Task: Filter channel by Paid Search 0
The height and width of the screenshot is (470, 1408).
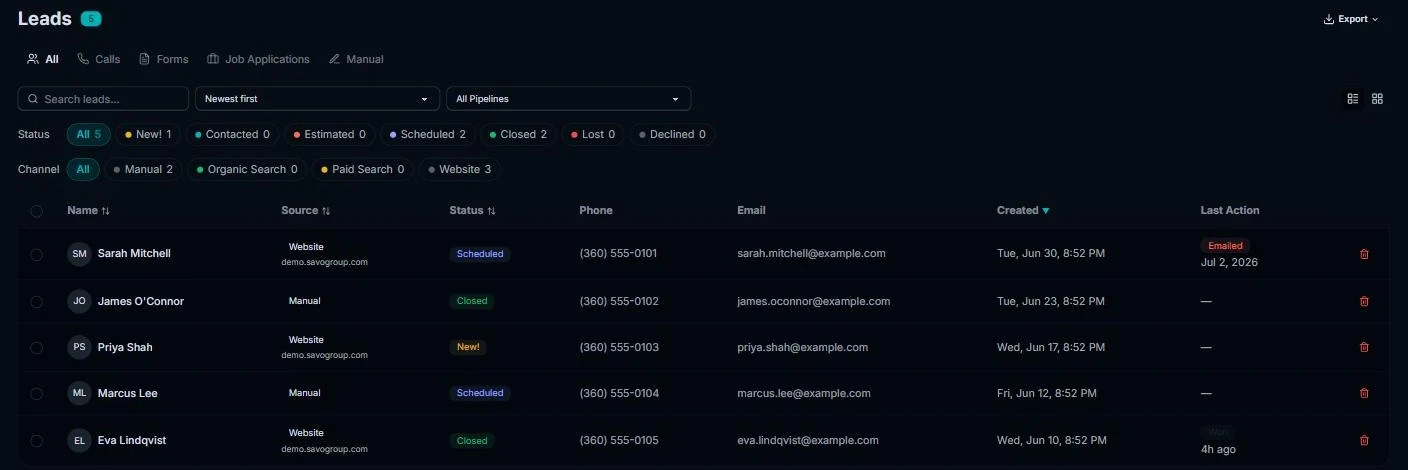Action: click(363, 169)
